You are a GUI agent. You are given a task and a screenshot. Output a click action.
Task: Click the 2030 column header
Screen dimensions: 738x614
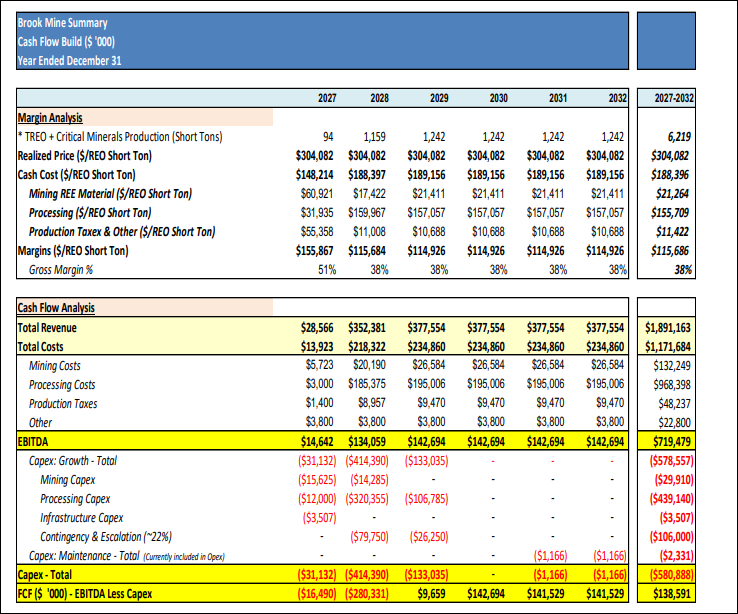coord(498,98)
